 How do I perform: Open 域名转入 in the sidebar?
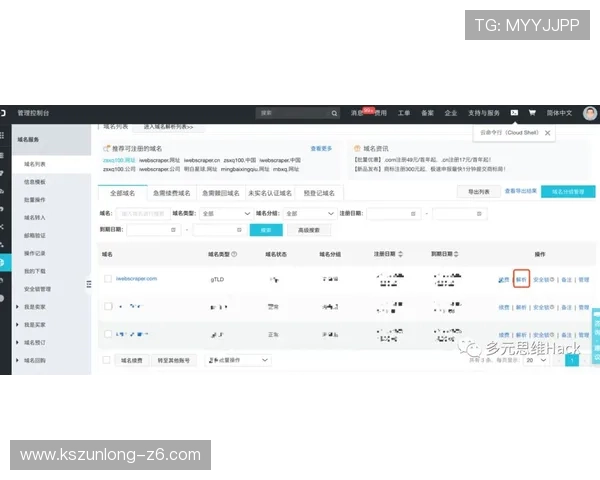click(35, 217)
